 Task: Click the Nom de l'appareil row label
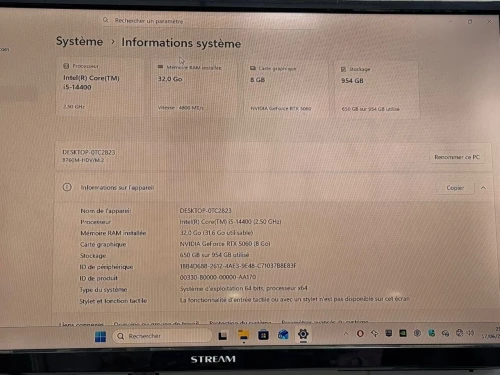106,211
